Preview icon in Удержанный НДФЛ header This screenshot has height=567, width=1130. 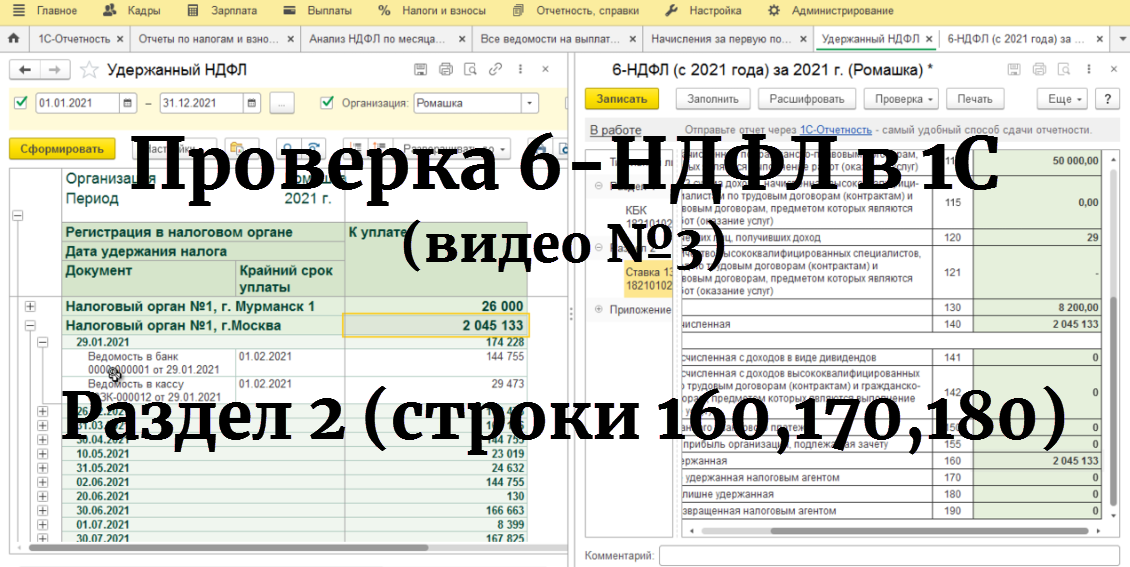pos(471,70)
